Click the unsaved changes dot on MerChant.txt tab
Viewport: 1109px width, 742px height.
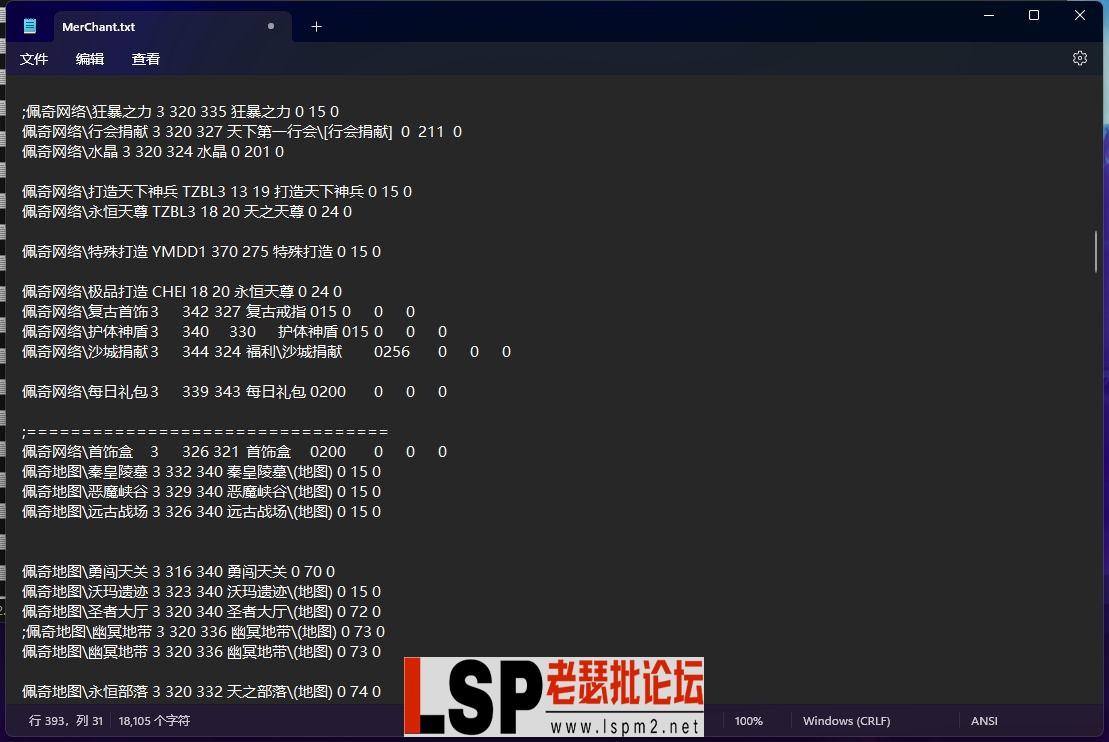(270, 26)
